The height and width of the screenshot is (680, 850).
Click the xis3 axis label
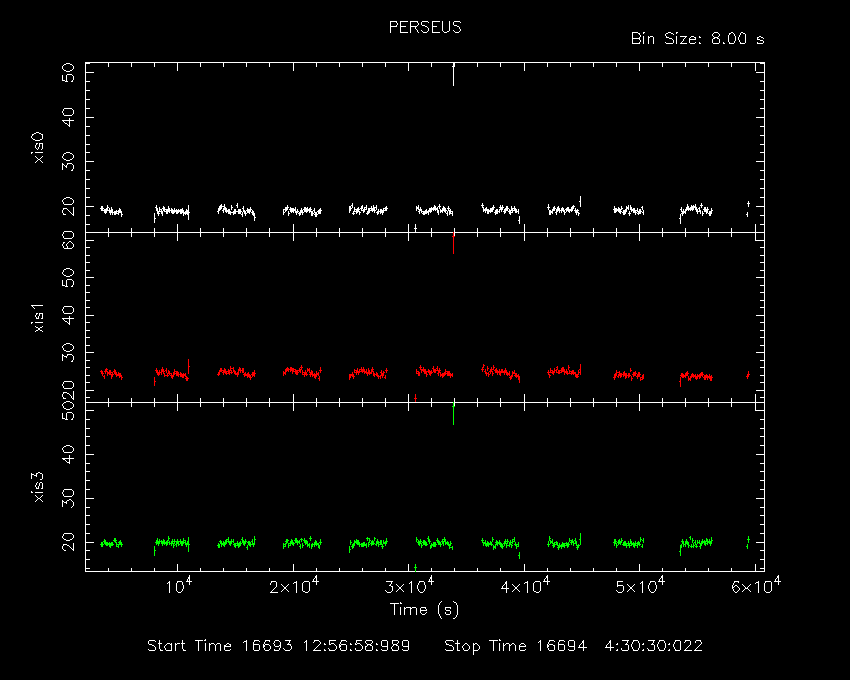[x=38, y=487]
